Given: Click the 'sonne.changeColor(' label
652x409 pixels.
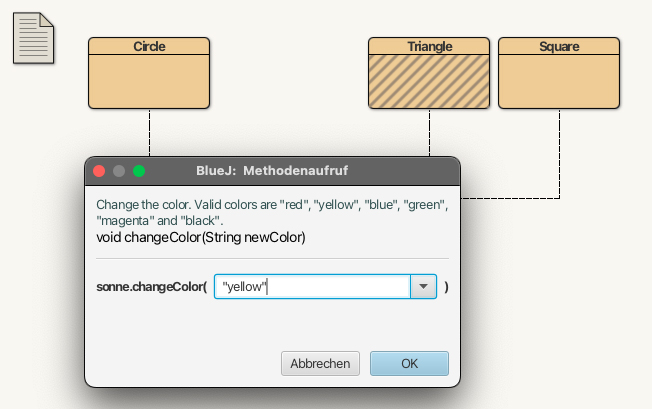Looking at the screenshot, I should 152,287.
